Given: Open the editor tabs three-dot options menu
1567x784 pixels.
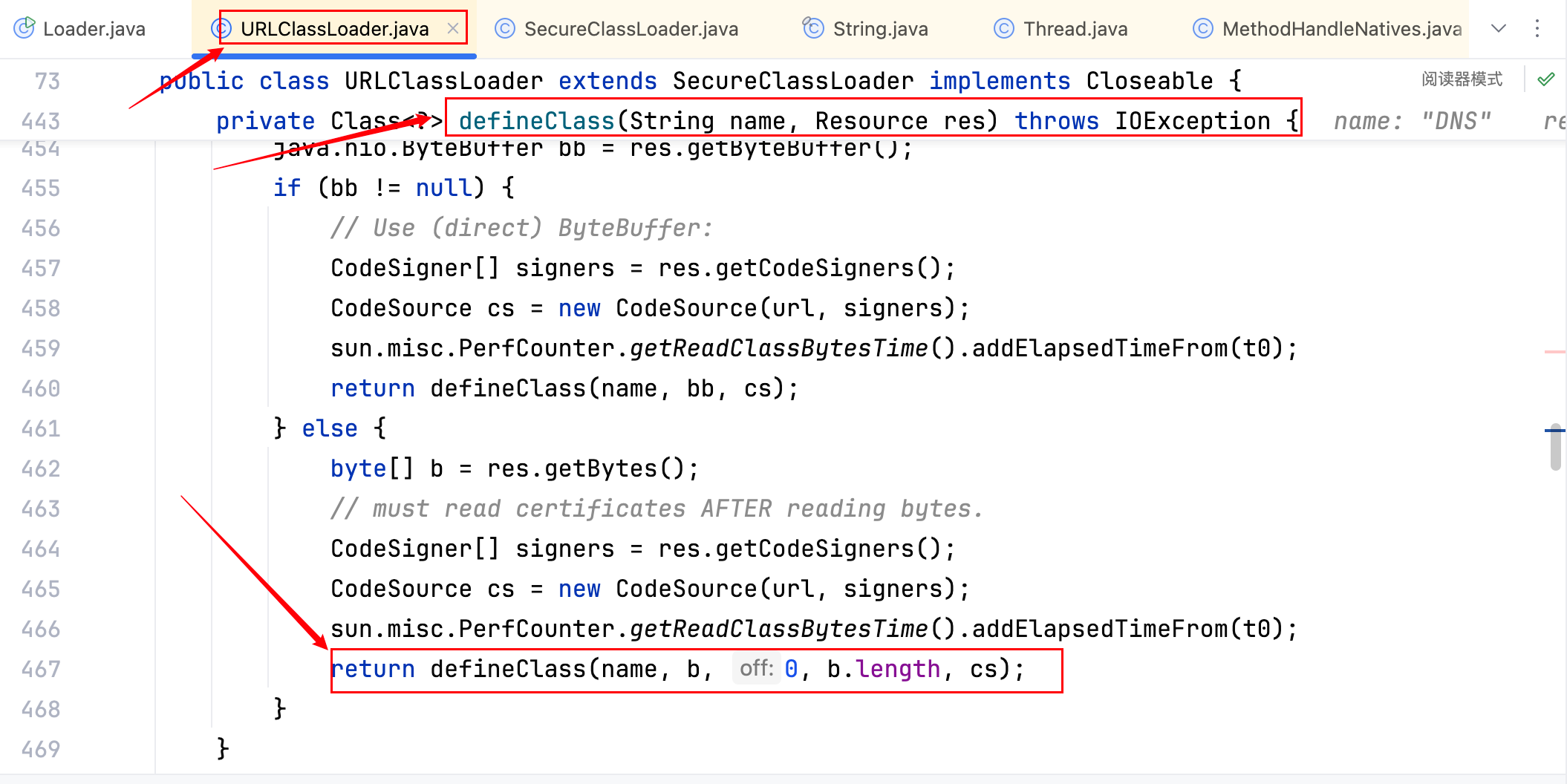Looking at the screenshot, I should pyautogui.click(x=1537, y=28).
